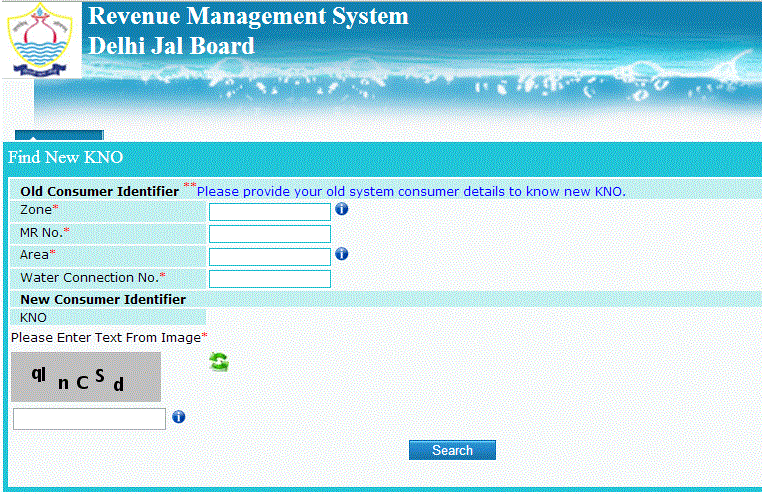The image size is (762, 494).
Task: Click the 'Please provide your old system consumer details' note
Action: click(411, 191)
